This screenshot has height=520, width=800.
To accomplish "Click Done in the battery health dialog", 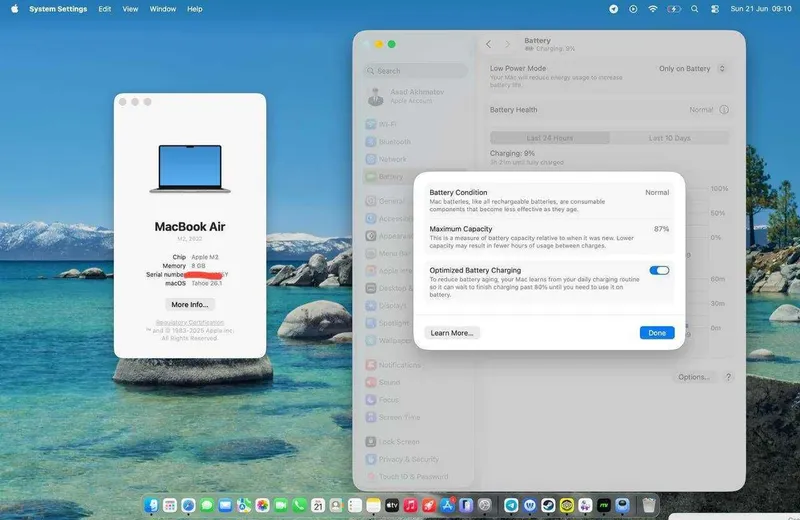I will tap(657, 333).
